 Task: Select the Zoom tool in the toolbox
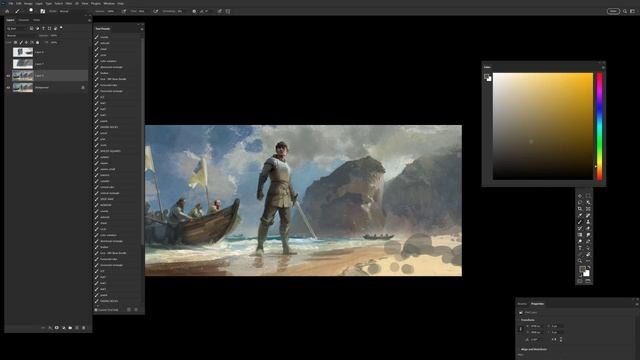(x=580, y=260)
